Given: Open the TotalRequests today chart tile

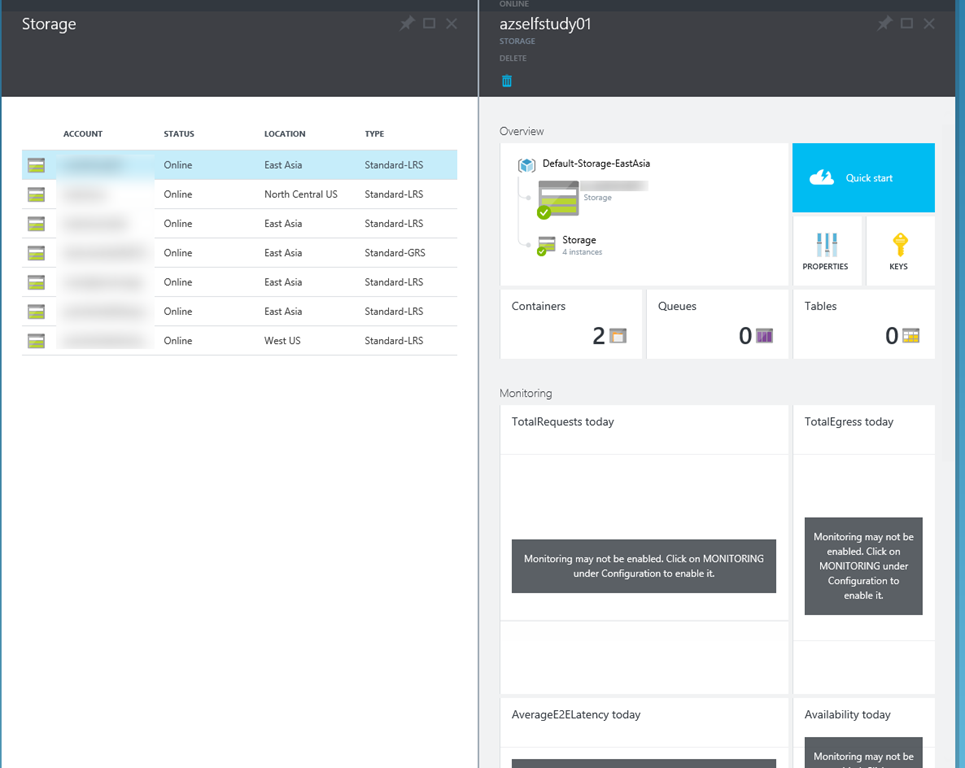Looking at the screenshot, I should 644,549.
